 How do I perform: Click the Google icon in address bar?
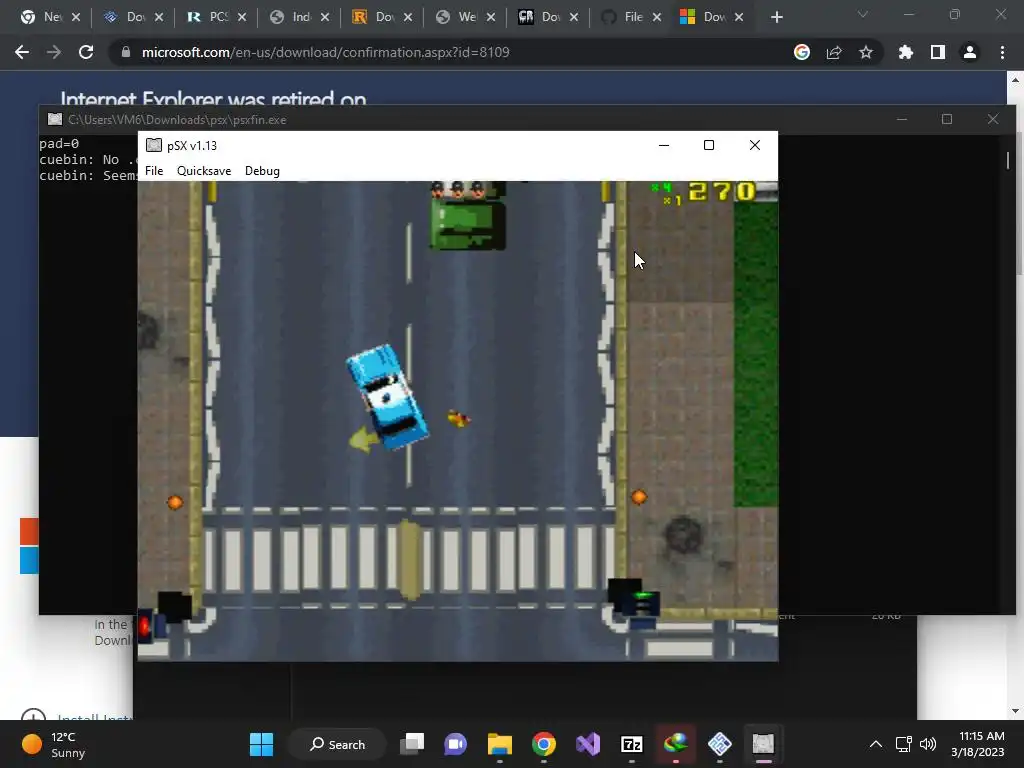coord(802,52)
